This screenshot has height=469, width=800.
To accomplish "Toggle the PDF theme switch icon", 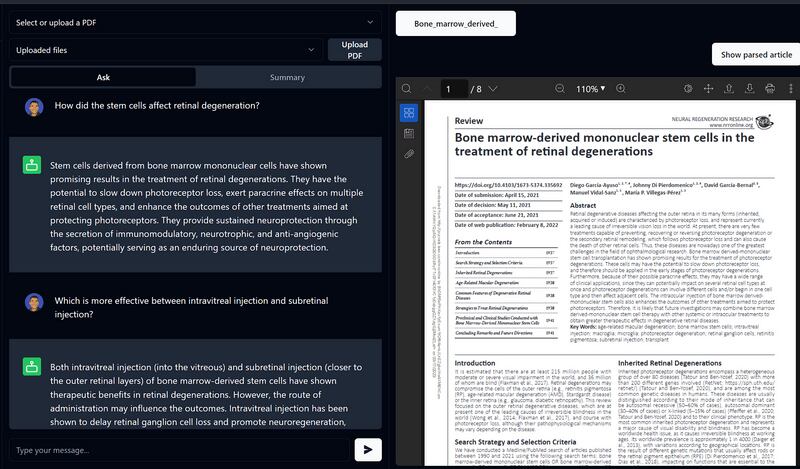I will (x=687, y=89).
